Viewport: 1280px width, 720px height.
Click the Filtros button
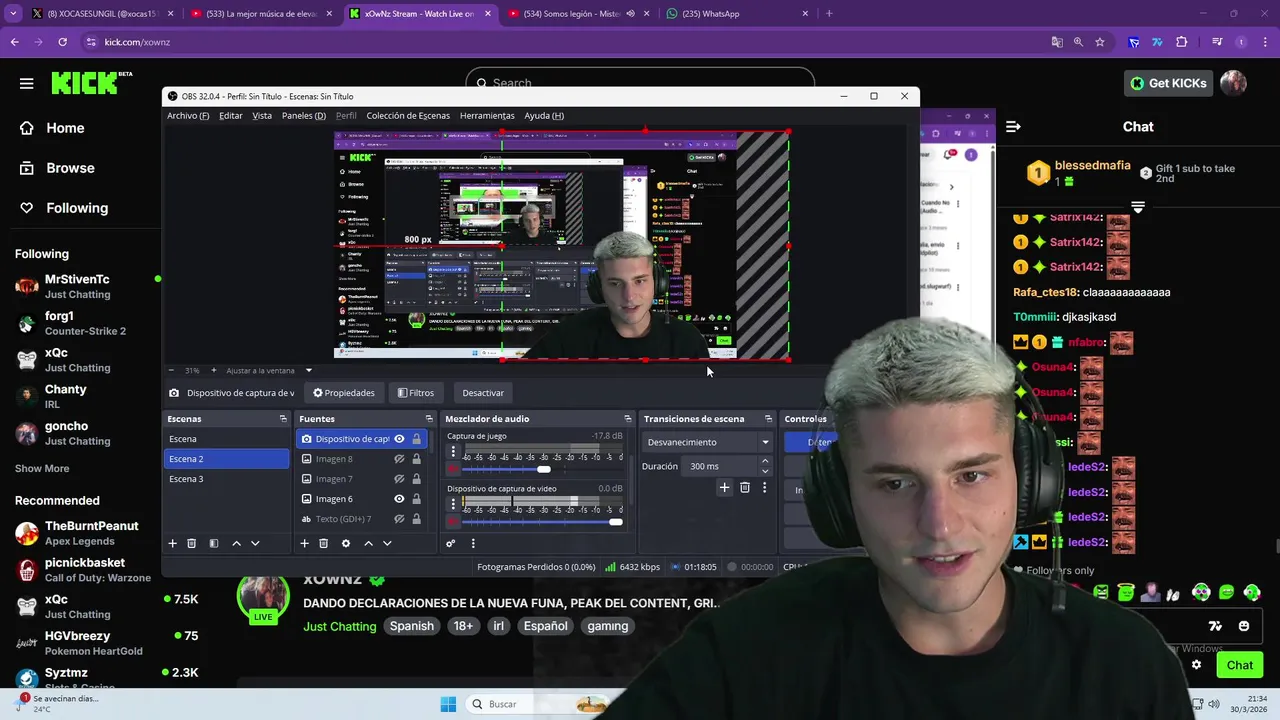coord(416,393)
